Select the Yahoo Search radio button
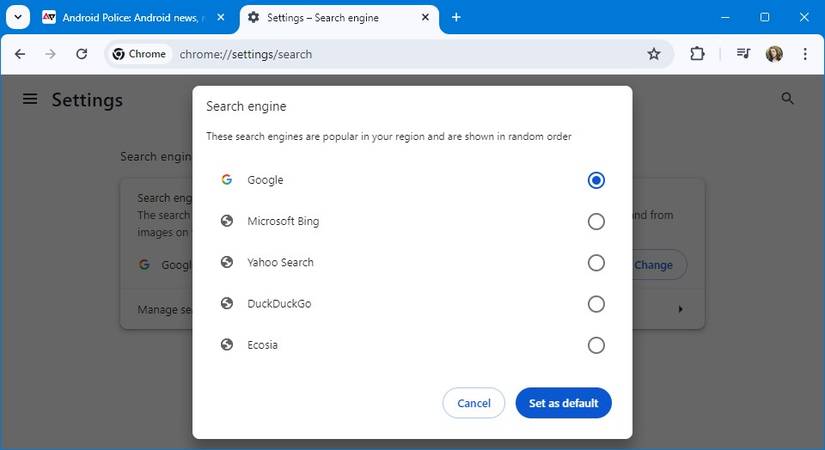 click(596, 263)
